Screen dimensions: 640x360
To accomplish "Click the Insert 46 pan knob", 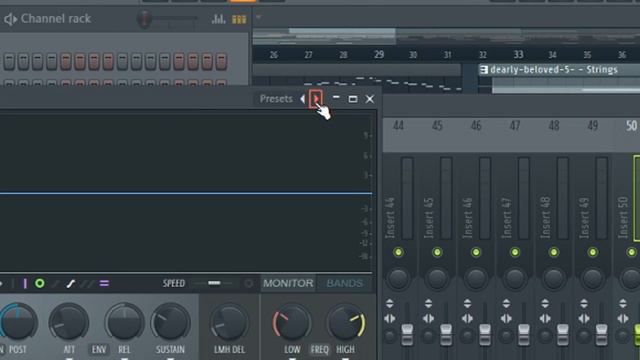I will click(x=476, y=278).
